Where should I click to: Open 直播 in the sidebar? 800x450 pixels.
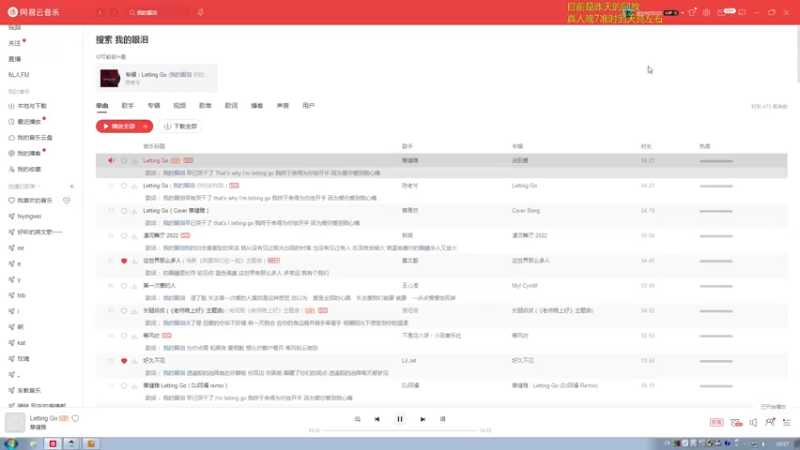point(15,59)
